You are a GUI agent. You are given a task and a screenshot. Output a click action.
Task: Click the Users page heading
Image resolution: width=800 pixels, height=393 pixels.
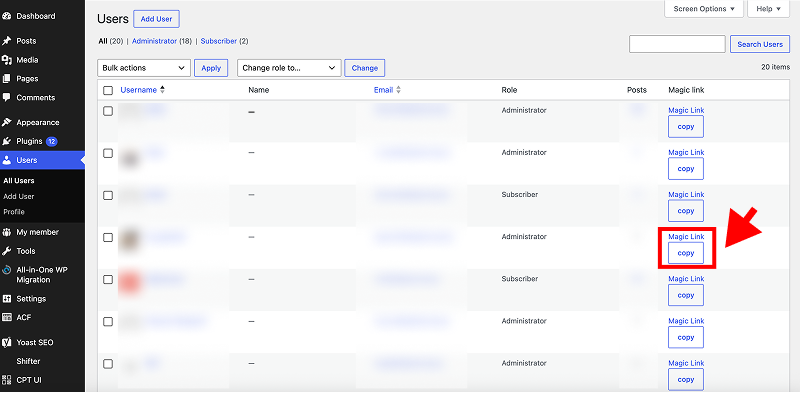coord(113,19)
